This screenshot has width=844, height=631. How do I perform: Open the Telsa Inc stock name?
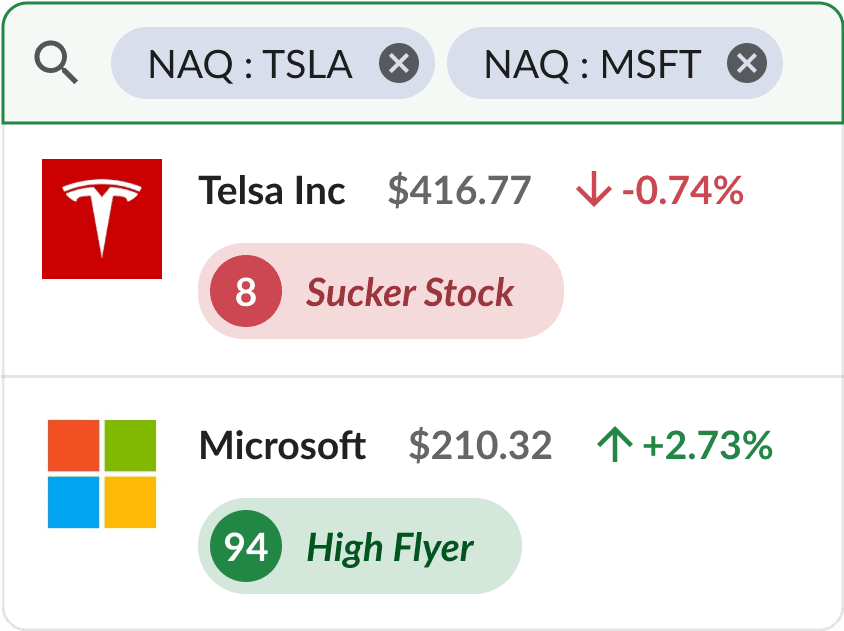[272, 190]
